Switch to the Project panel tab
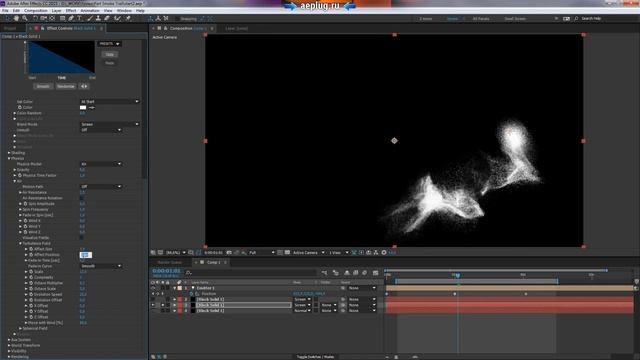The image size is (640, 360). pos(10,28)
